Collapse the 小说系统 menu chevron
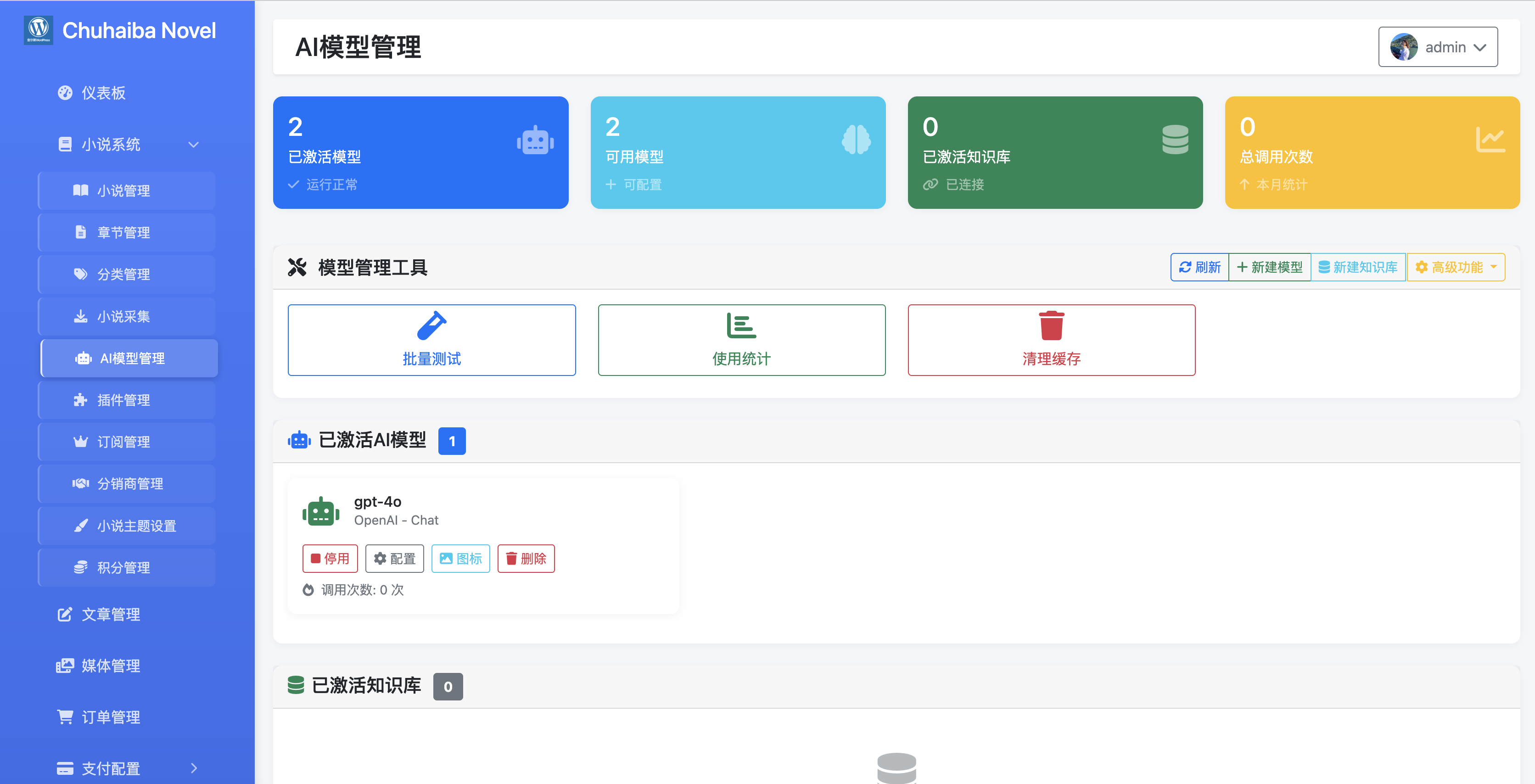This screenshot has width=1535, height=784. click(193, 145)
